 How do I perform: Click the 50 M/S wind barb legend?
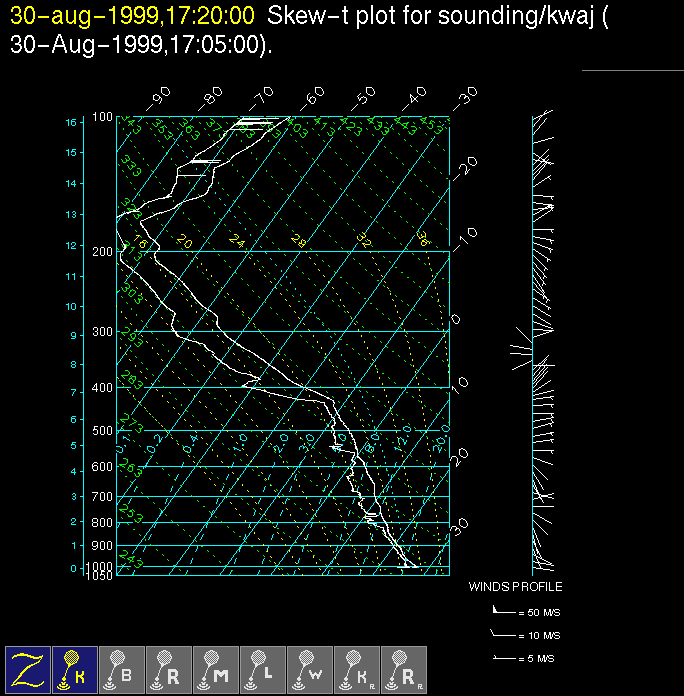click(x=516, y=609)
